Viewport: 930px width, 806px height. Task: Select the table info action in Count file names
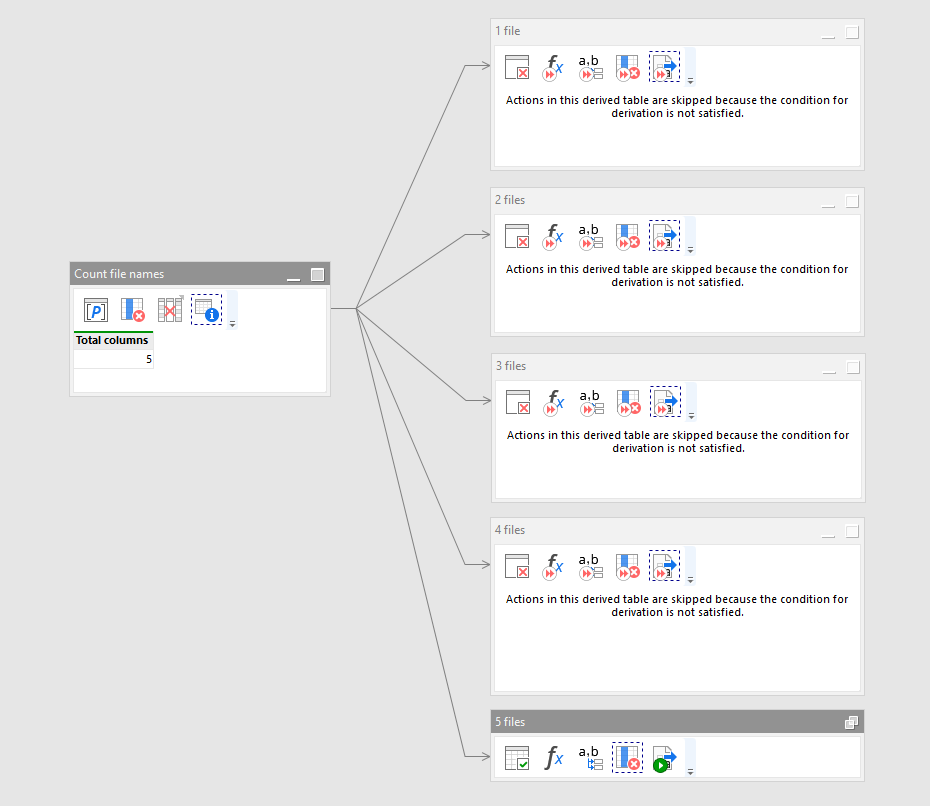[206, 310]
